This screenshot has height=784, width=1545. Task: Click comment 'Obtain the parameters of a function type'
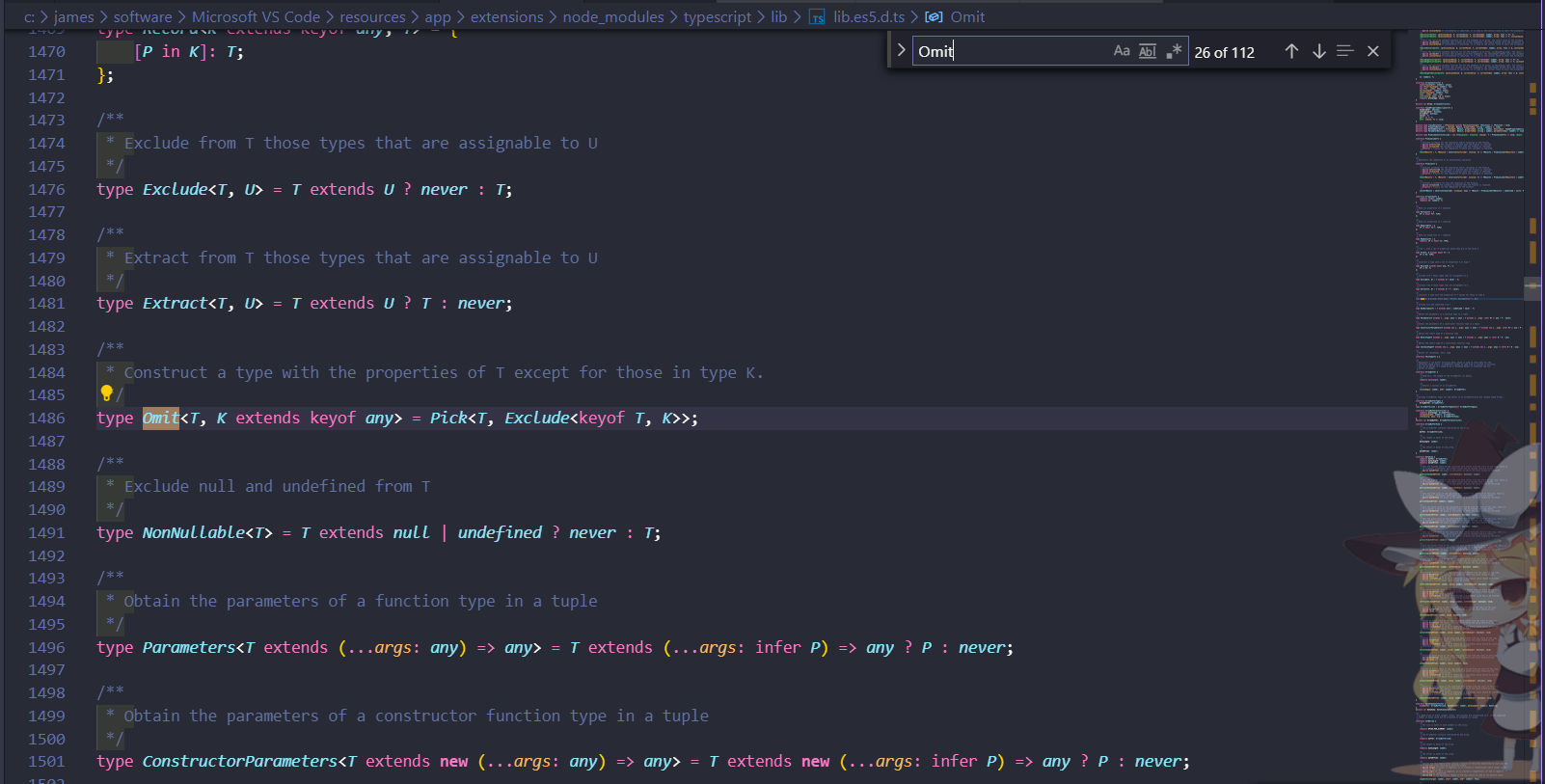click(310, 601)
